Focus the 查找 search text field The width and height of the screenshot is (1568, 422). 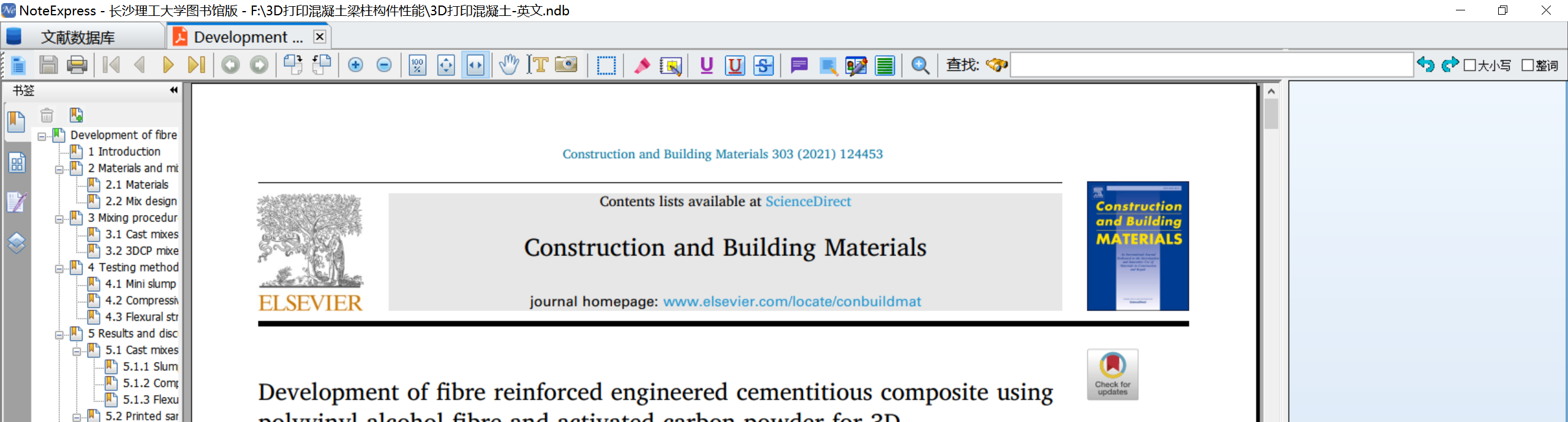point(1211,65)
